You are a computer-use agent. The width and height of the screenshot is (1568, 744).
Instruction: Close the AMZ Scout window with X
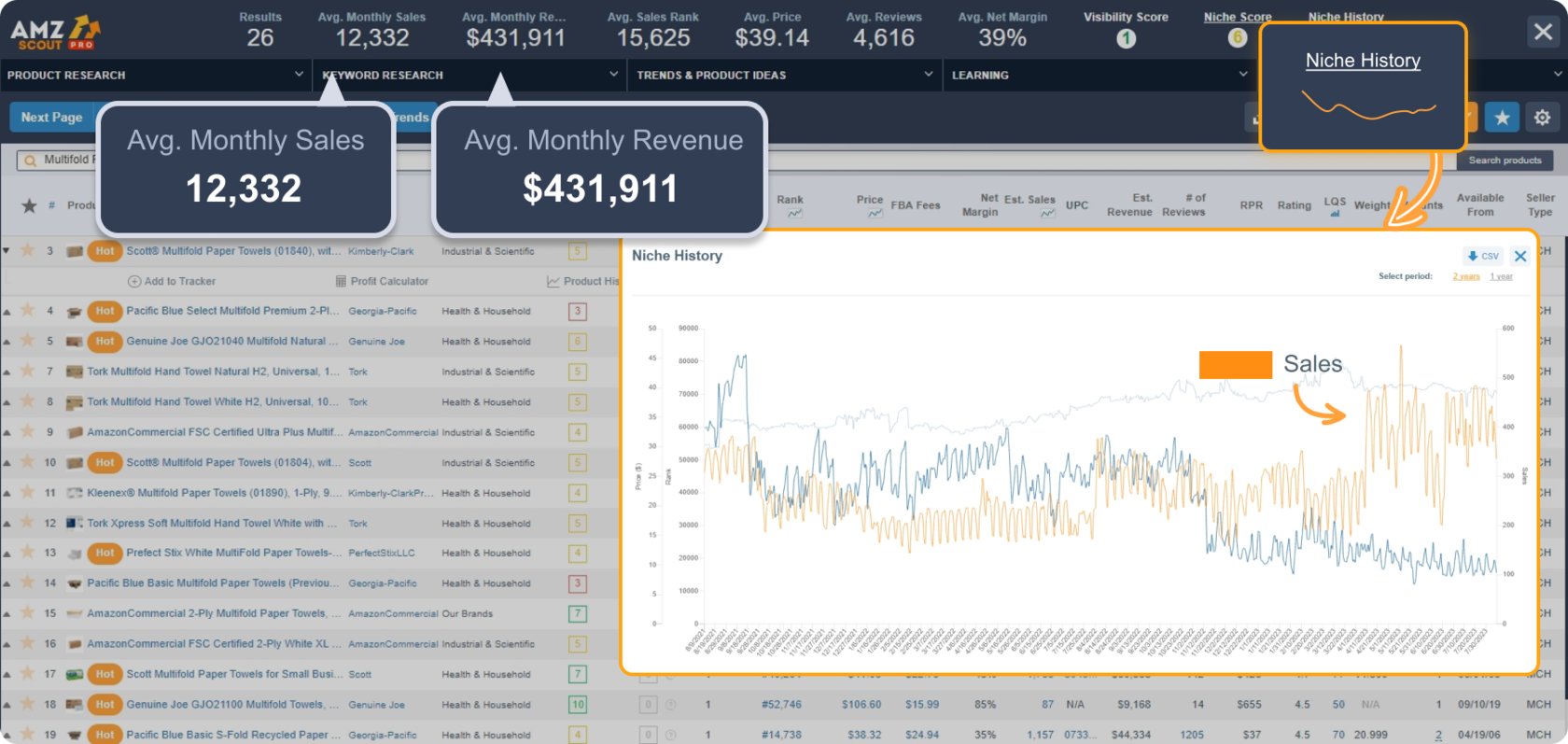click(x=1543, y=32)
